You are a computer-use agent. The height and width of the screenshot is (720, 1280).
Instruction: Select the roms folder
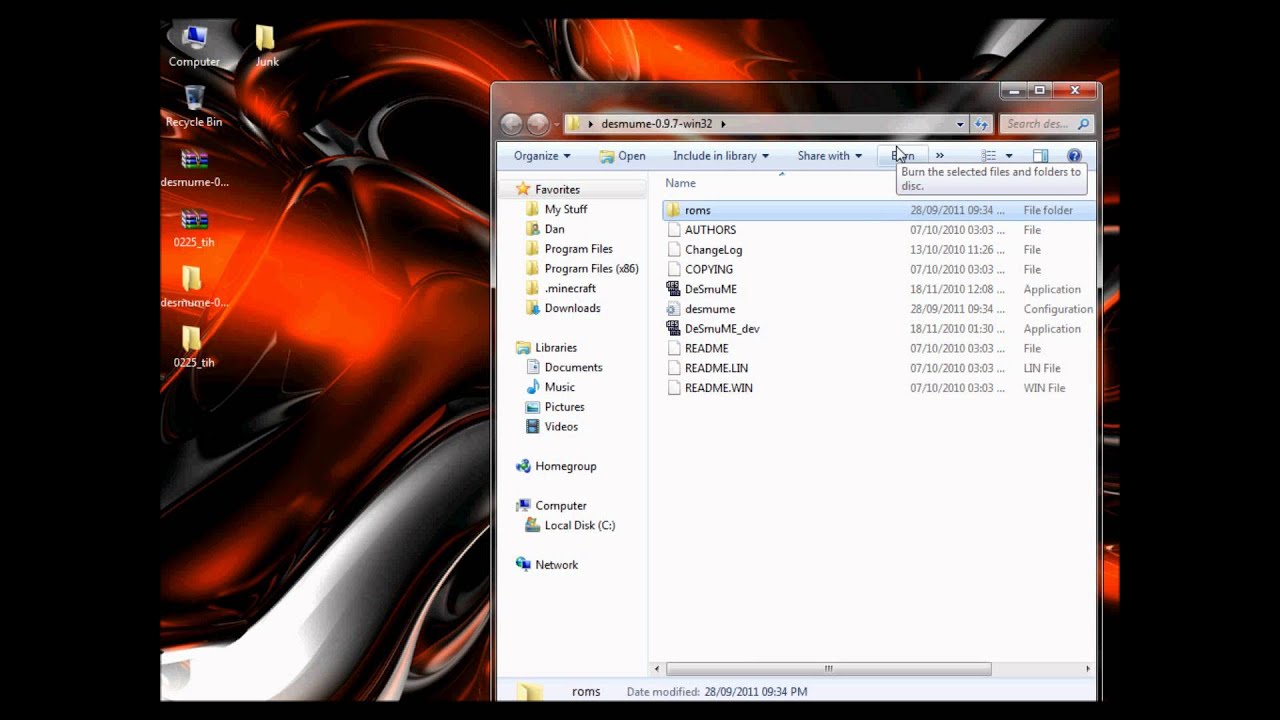coord(878,210)
